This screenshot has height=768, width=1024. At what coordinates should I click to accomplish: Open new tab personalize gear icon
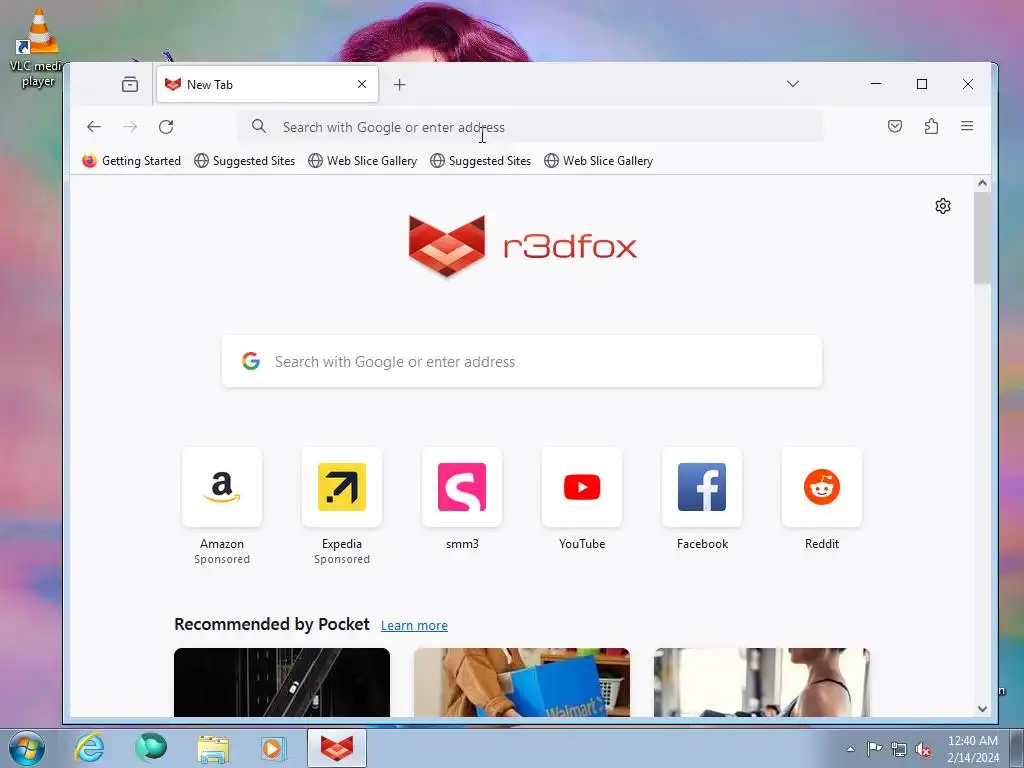click(x=942, y=206)
